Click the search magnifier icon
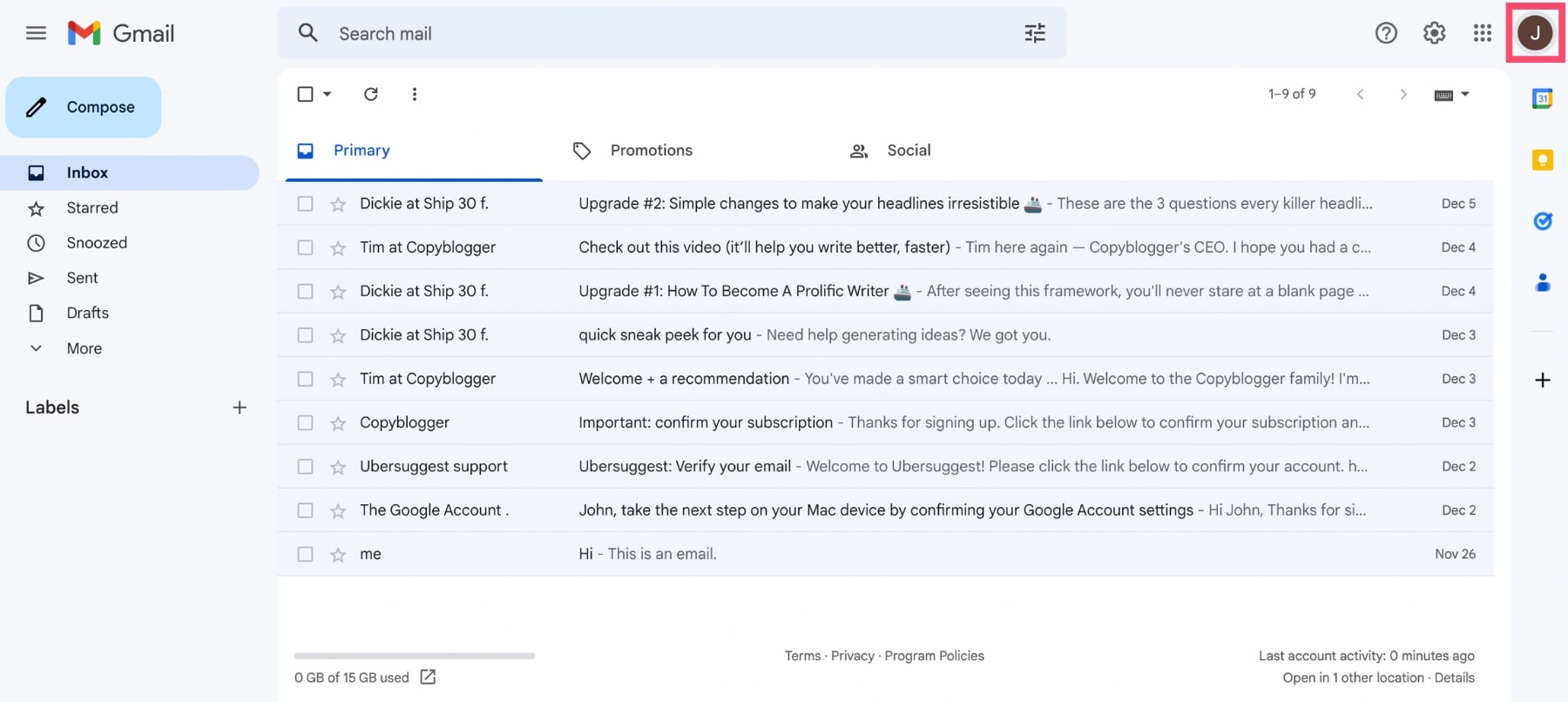 click(x=308, y=33)
